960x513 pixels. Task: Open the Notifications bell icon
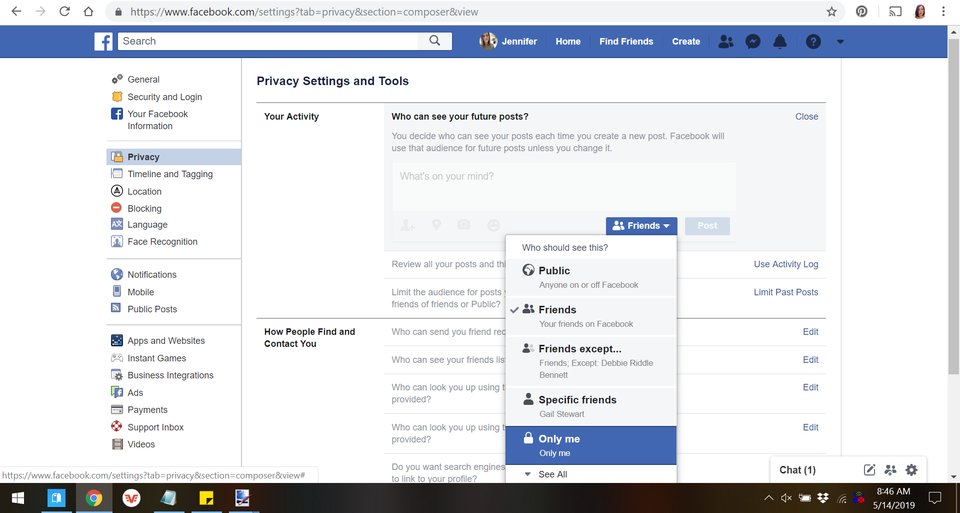pos(780,42)
